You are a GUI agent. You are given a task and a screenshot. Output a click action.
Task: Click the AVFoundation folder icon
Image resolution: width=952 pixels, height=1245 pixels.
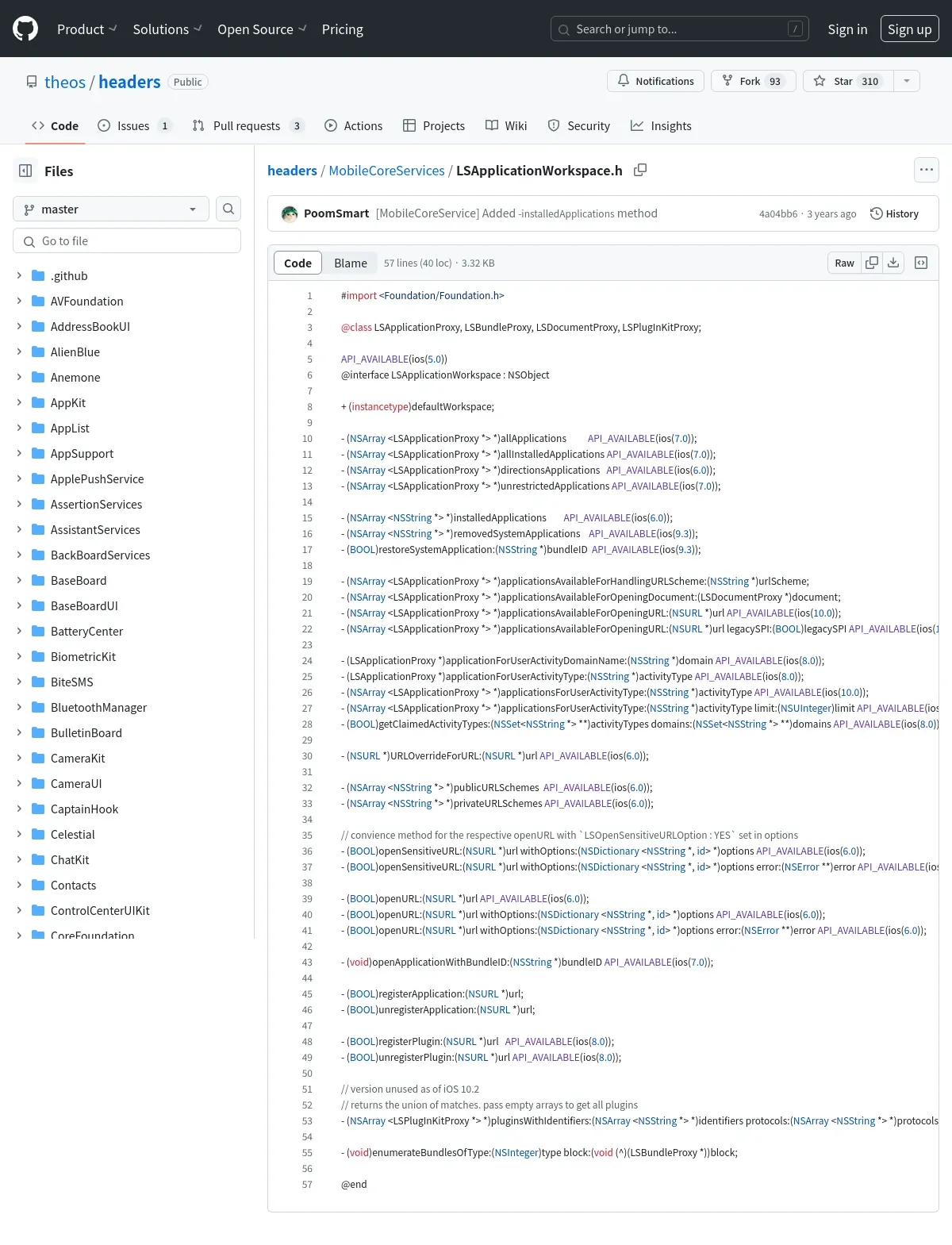click(38, 301)
